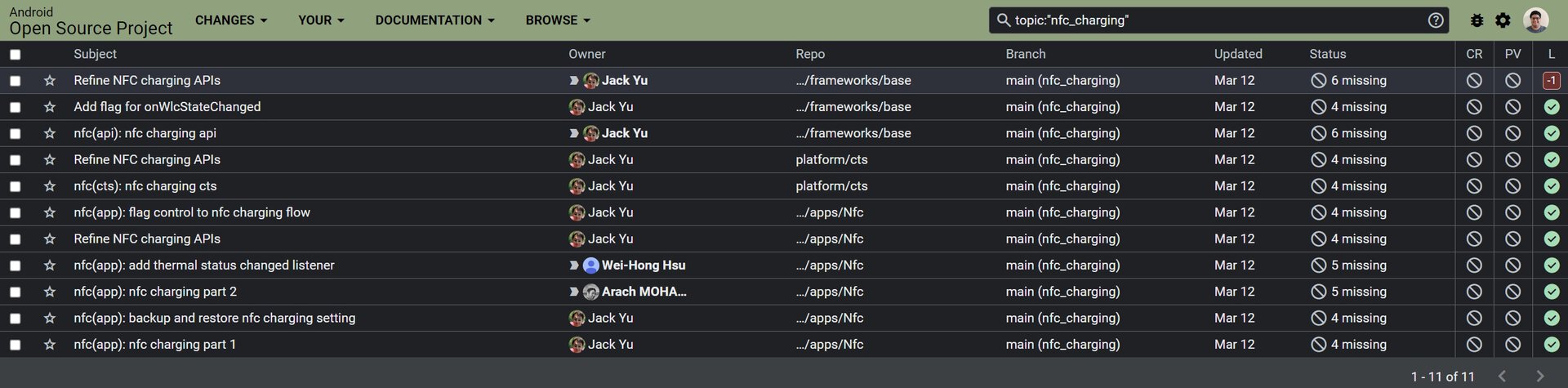Viewport: 1568px width, 388px height.
Task: Star the 'nfc(app): nfc charging part 2' change
Action: pyautogui.click(x=50, y=292)
